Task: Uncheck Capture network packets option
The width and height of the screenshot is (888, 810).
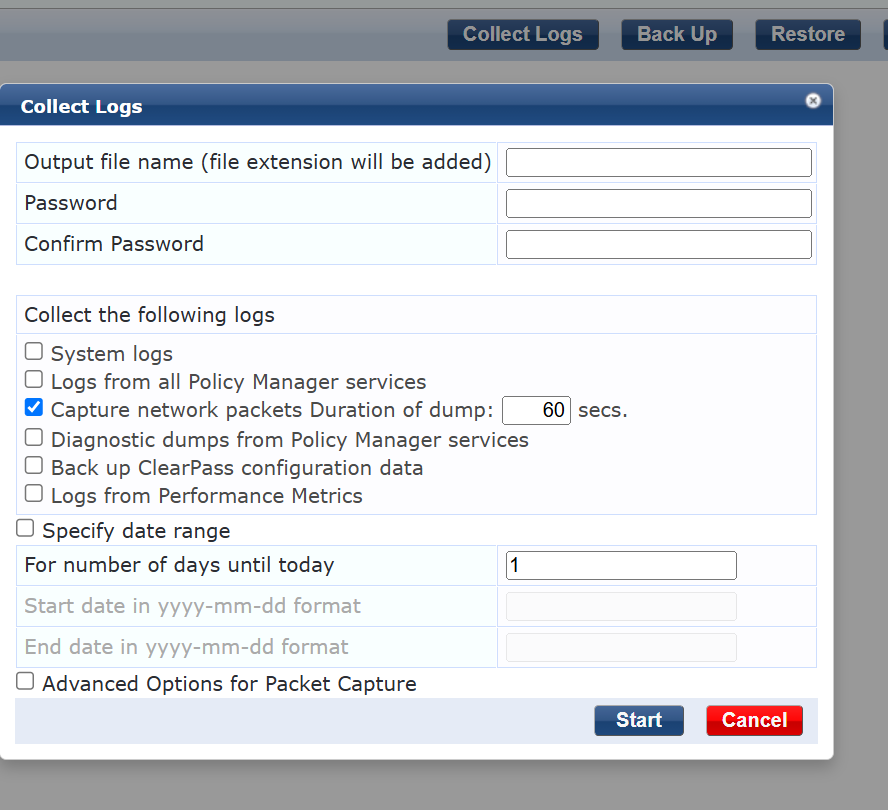Action: 34,408
